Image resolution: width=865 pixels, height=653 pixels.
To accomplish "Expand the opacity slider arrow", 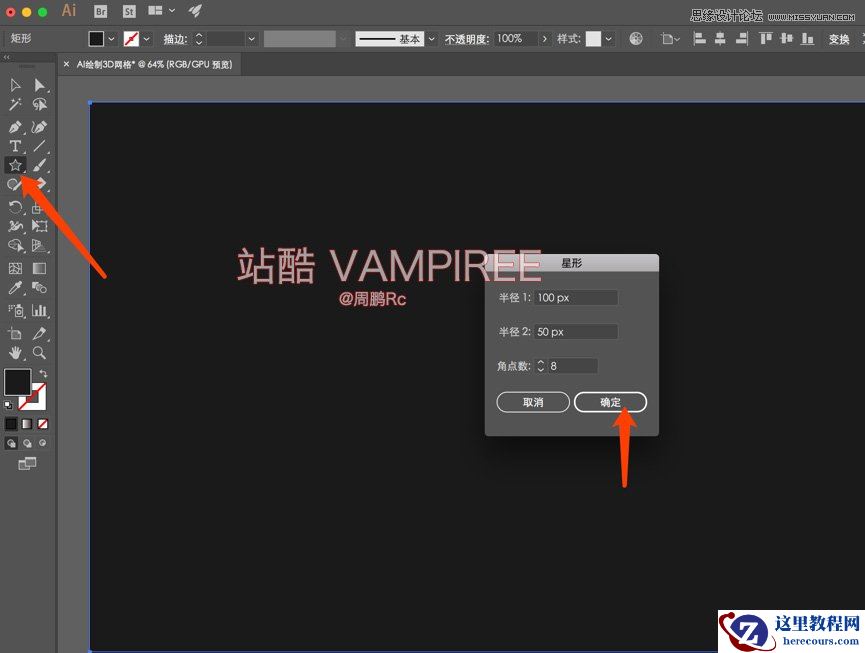I will pos(544,39).
